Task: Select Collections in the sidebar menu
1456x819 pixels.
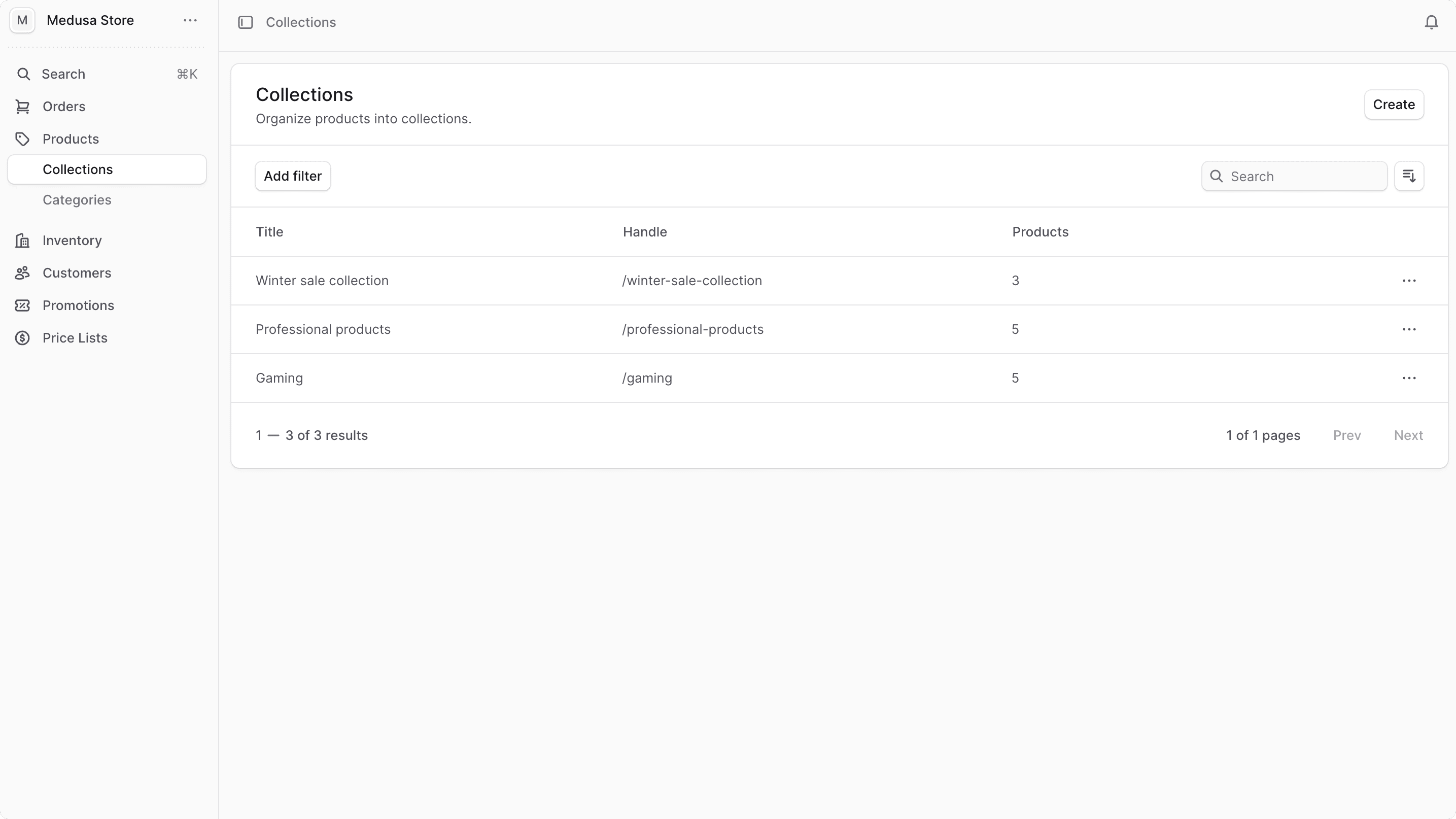Action: (x=78, y=168)
